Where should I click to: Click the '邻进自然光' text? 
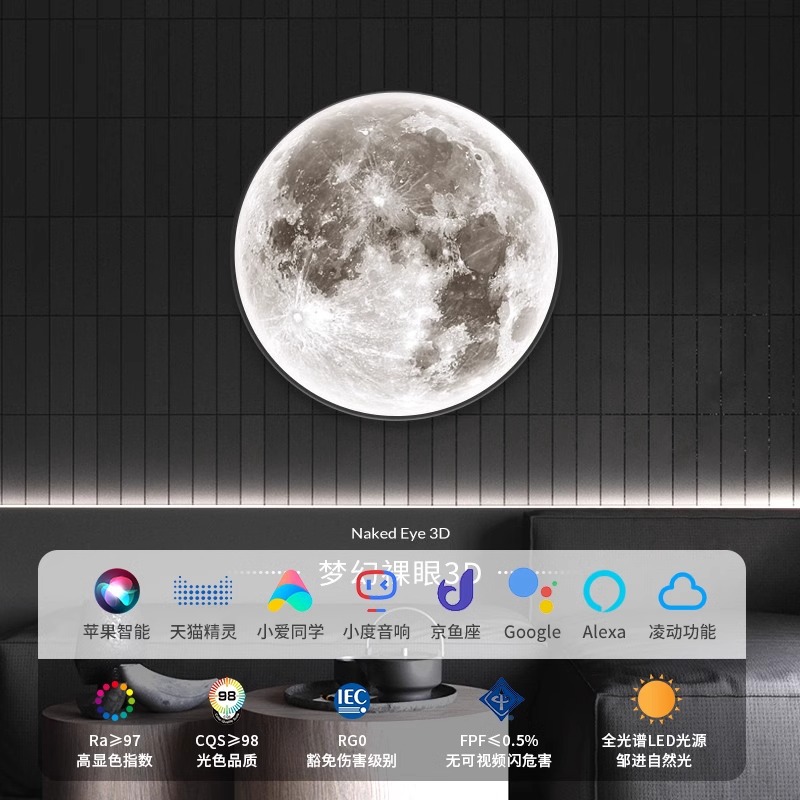pyautogui.click(x=654, y=760)
